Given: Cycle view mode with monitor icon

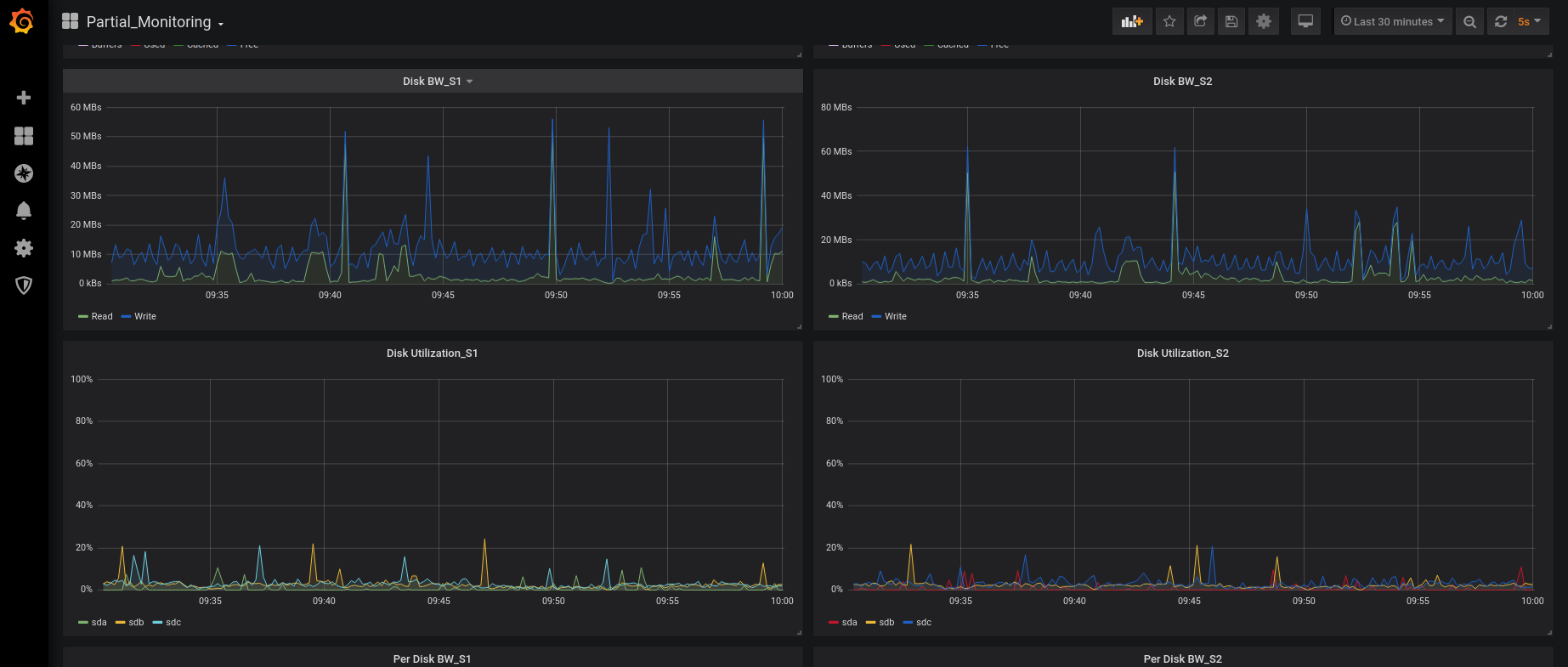Looking at the screenshot, I should [x=1305, y=21].
